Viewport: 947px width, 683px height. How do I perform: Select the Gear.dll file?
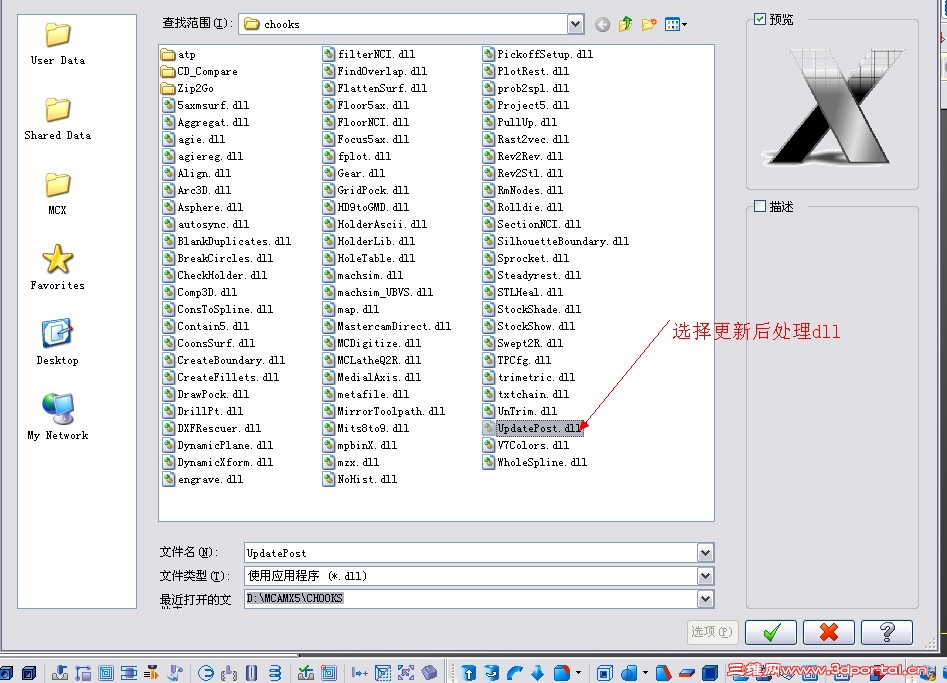pyautogui.click(x=355, y=173)
